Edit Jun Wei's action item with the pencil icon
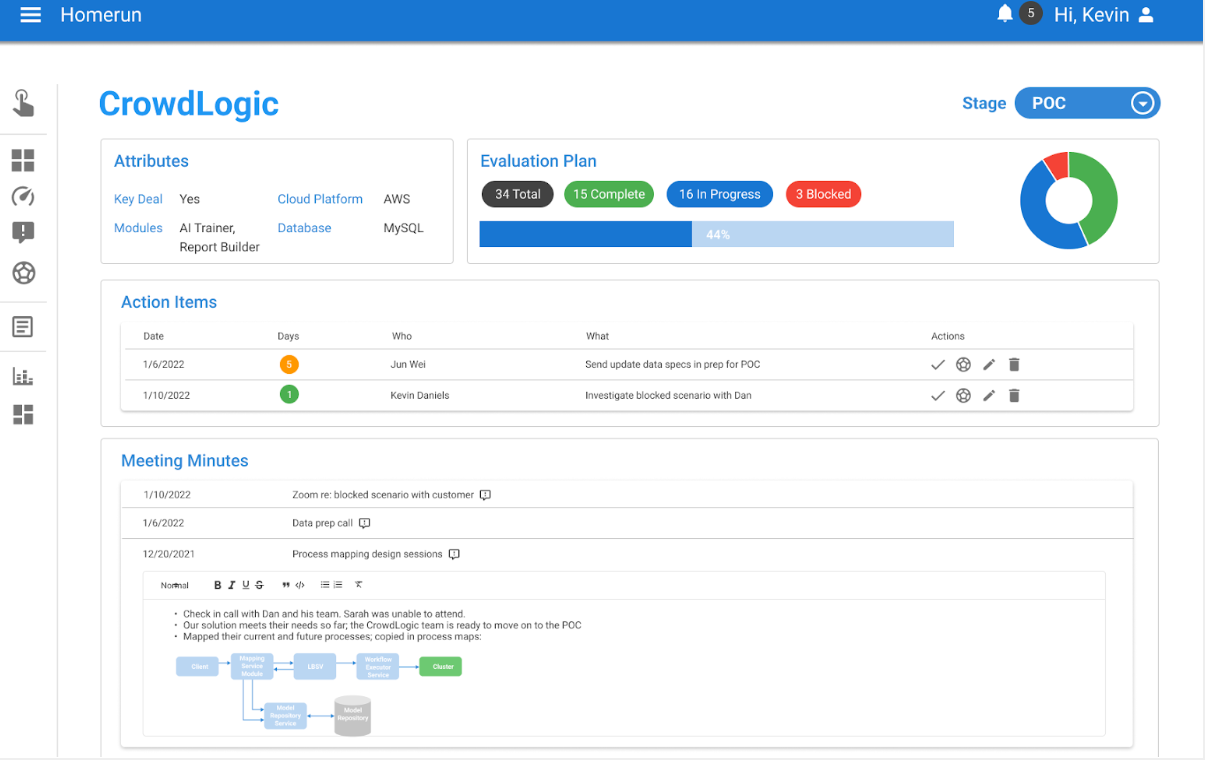Screen dimensions: 1206x760 pyautogui.click(x=989, y=365)
